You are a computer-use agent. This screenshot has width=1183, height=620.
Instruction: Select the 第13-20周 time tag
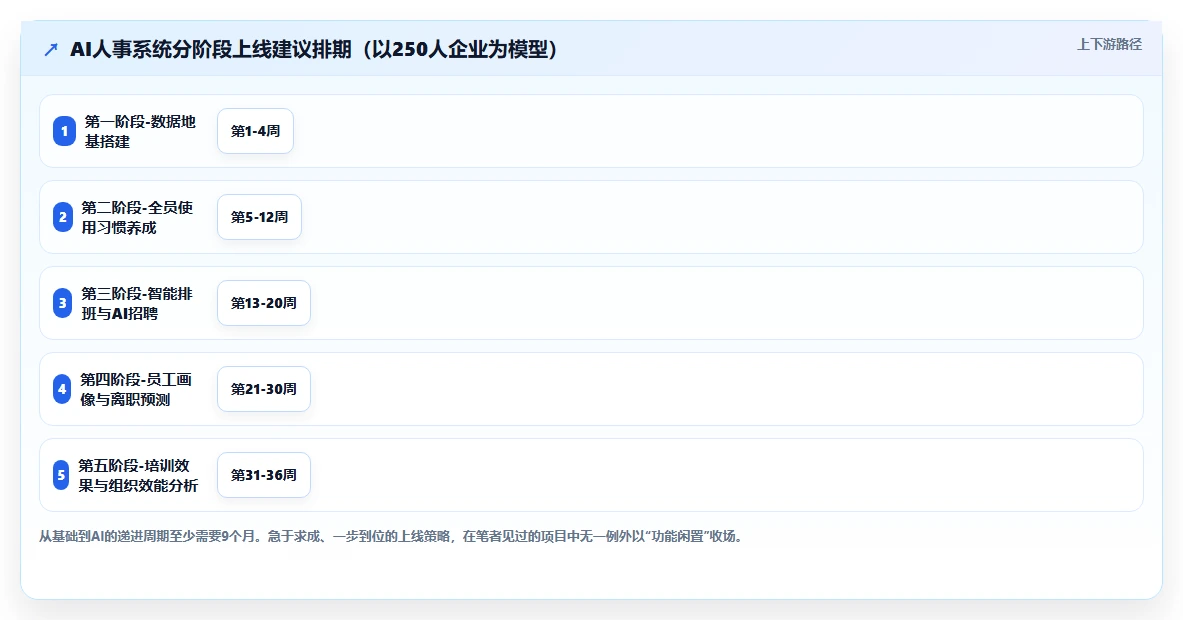pyautogui.click(x=264, y=303)
